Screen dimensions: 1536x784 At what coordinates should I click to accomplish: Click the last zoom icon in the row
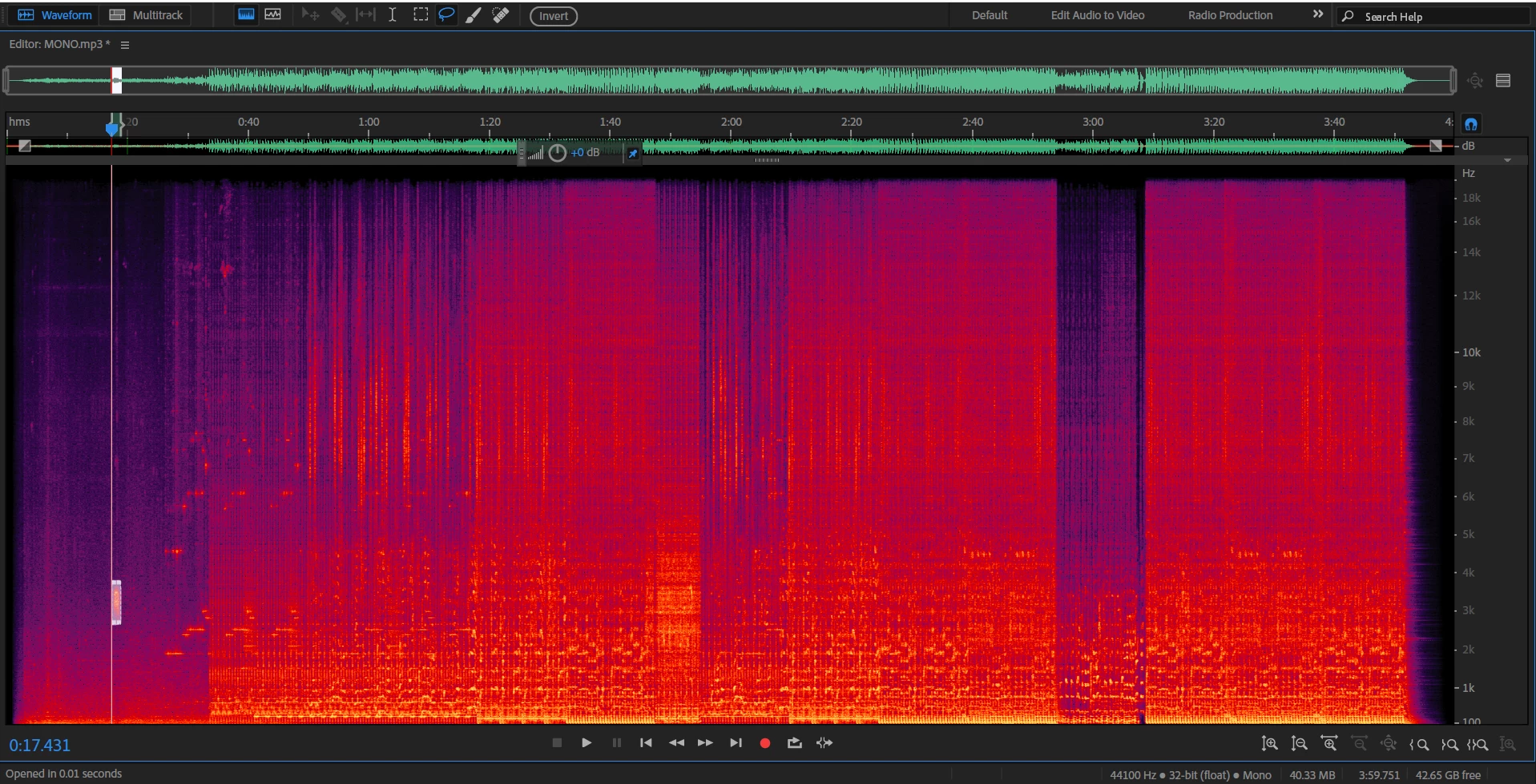[1507, 744]
